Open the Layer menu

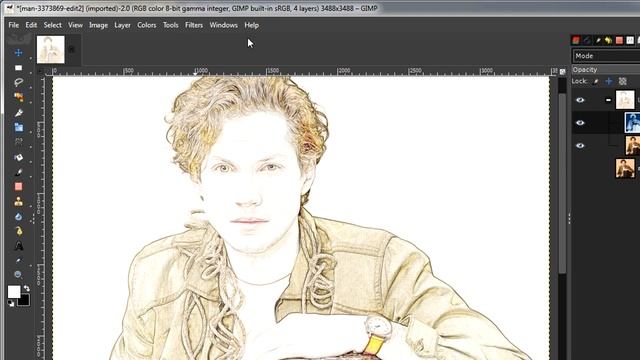pyautogui.click(x=122, y=25)
